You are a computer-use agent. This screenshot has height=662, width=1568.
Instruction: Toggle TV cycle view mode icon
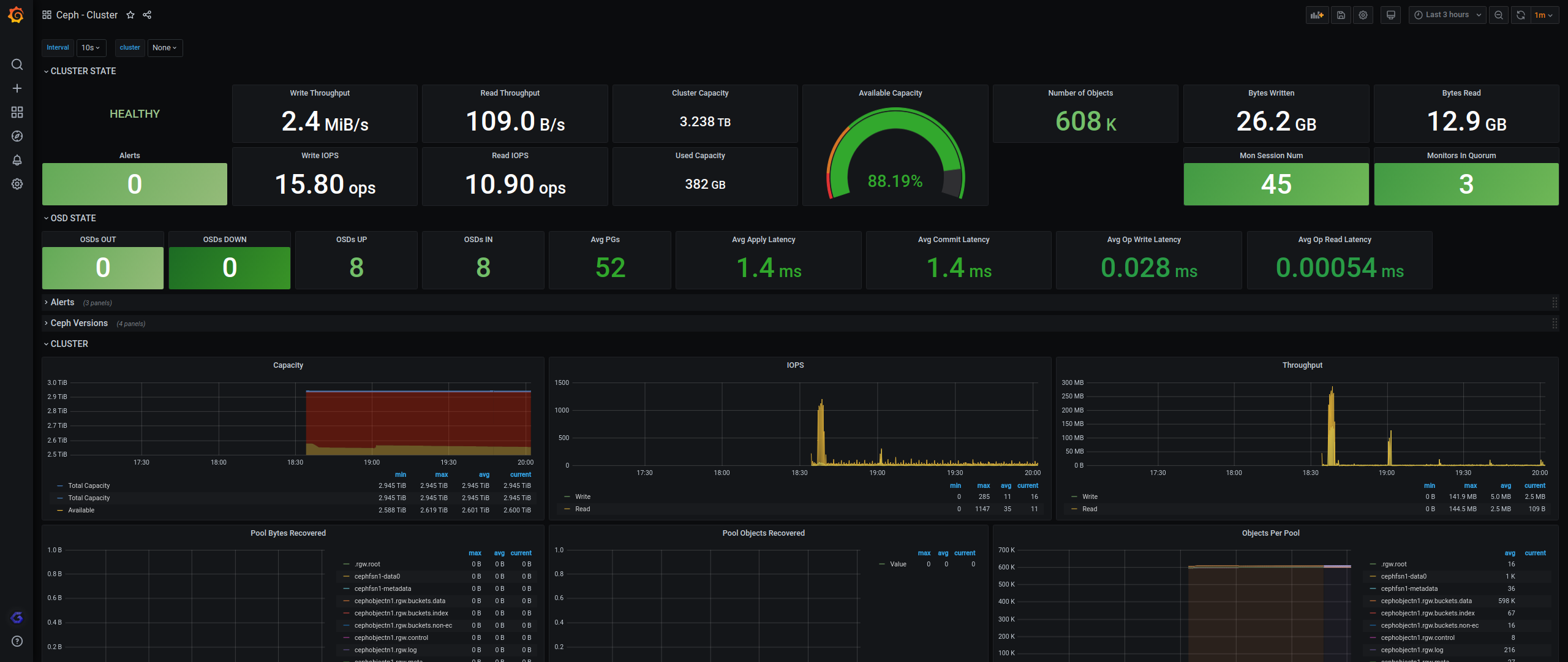(1391, 15)
